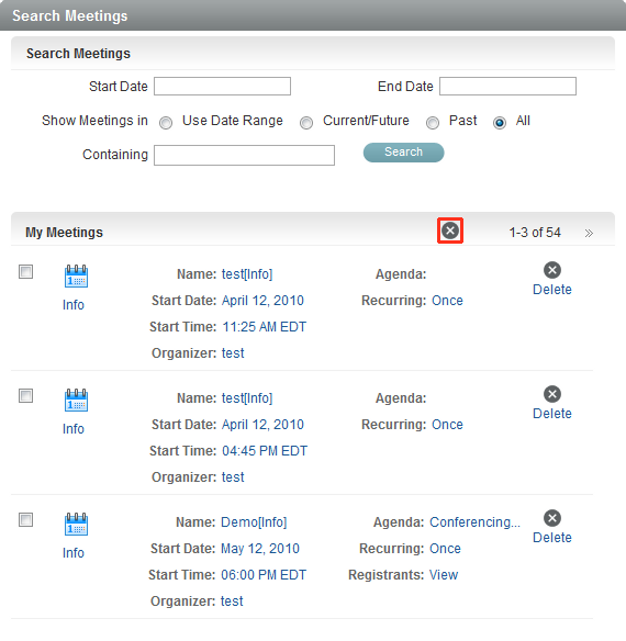This screenshot has width=626, height=641.
Task: Click the Containing text field
Action: click(x=244, y=155)
